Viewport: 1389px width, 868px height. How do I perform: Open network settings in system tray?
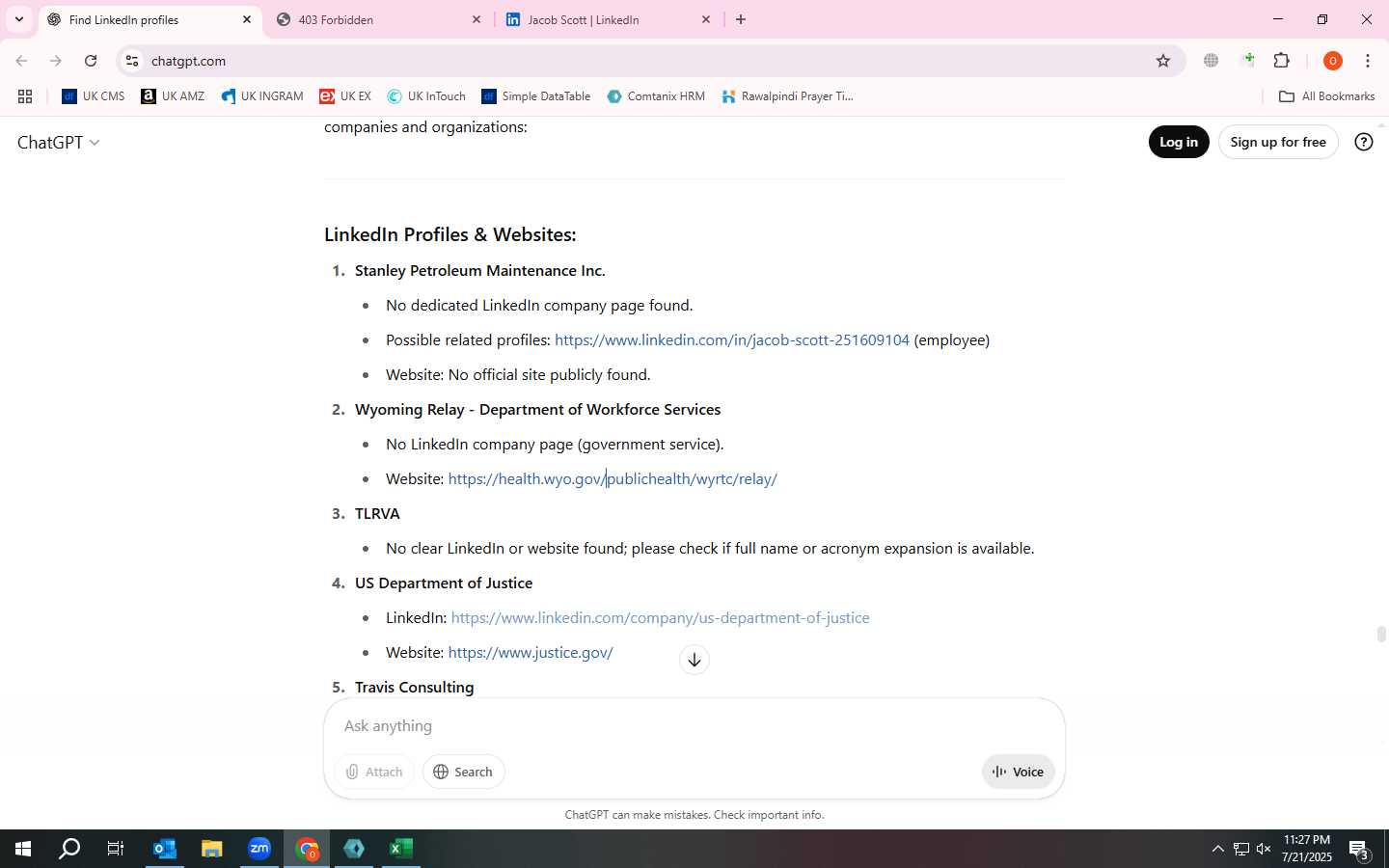coord(1240,850)
